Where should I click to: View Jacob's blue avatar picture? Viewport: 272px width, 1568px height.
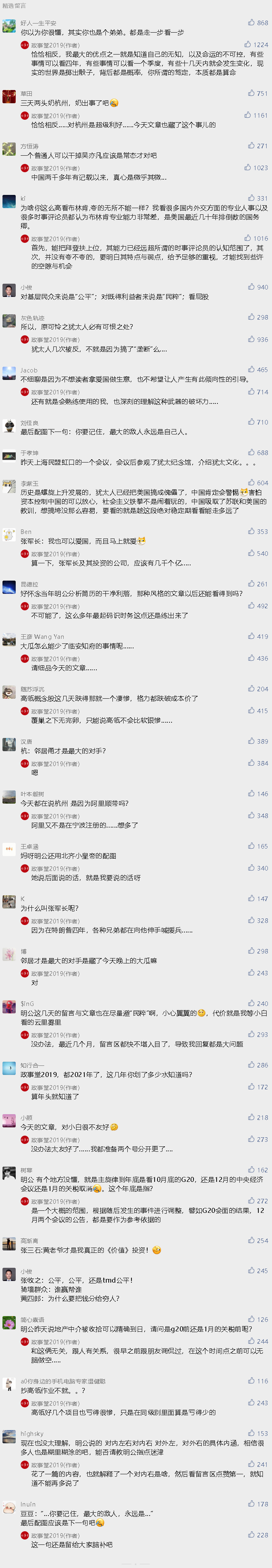point(9,372)
